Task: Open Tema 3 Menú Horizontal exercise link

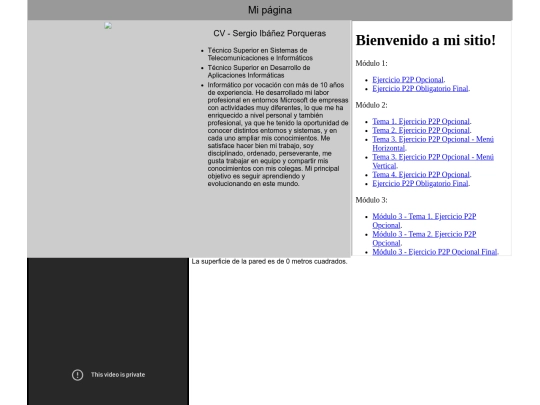Action: tap(433, 144)
